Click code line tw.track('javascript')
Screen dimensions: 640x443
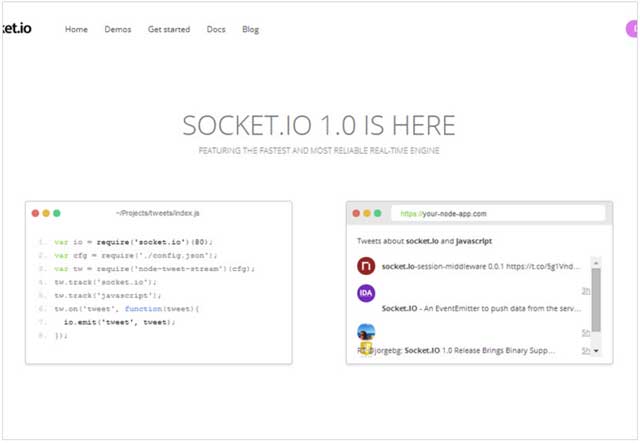108,295
